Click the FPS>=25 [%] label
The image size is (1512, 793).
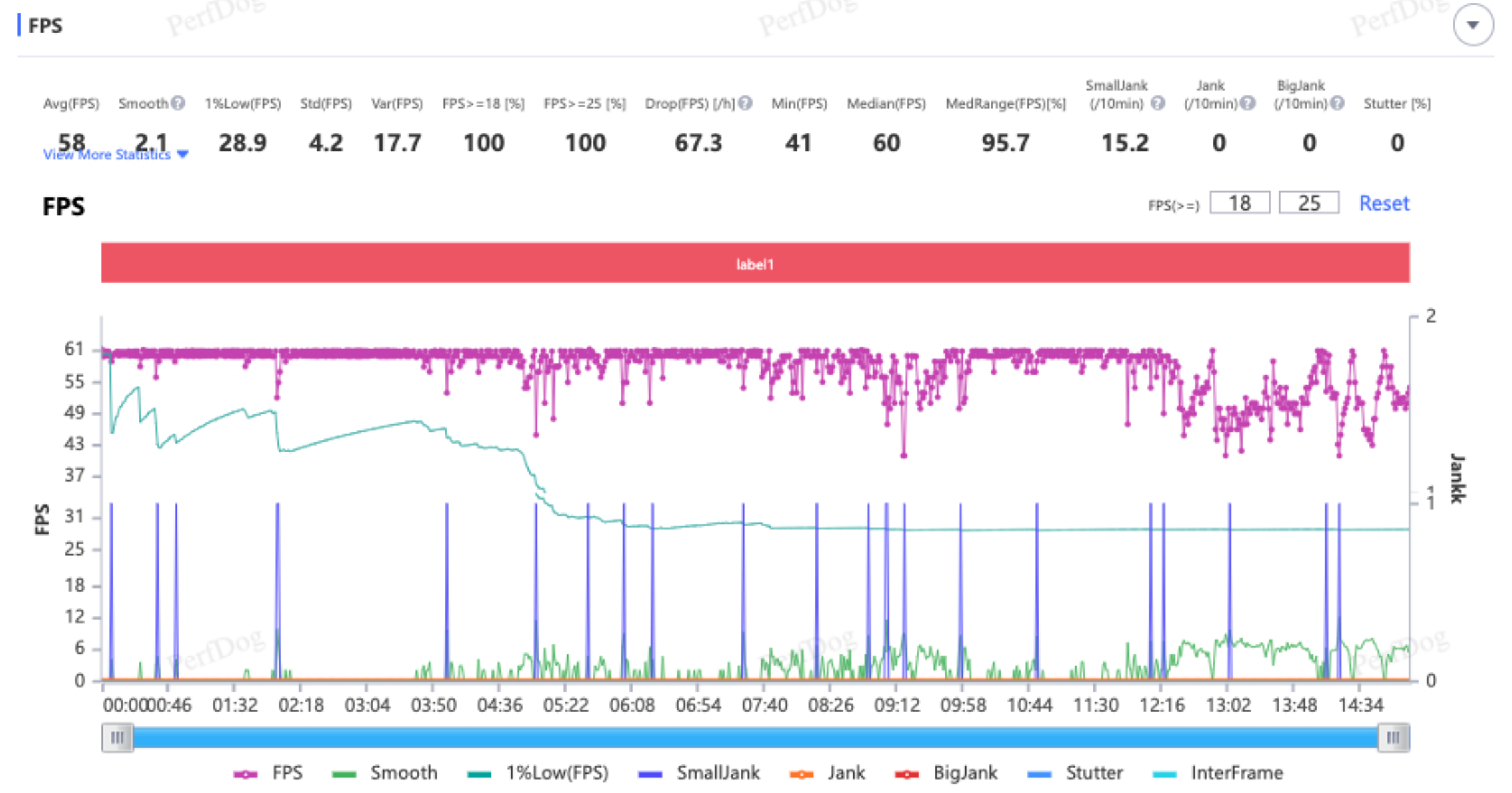585,103
